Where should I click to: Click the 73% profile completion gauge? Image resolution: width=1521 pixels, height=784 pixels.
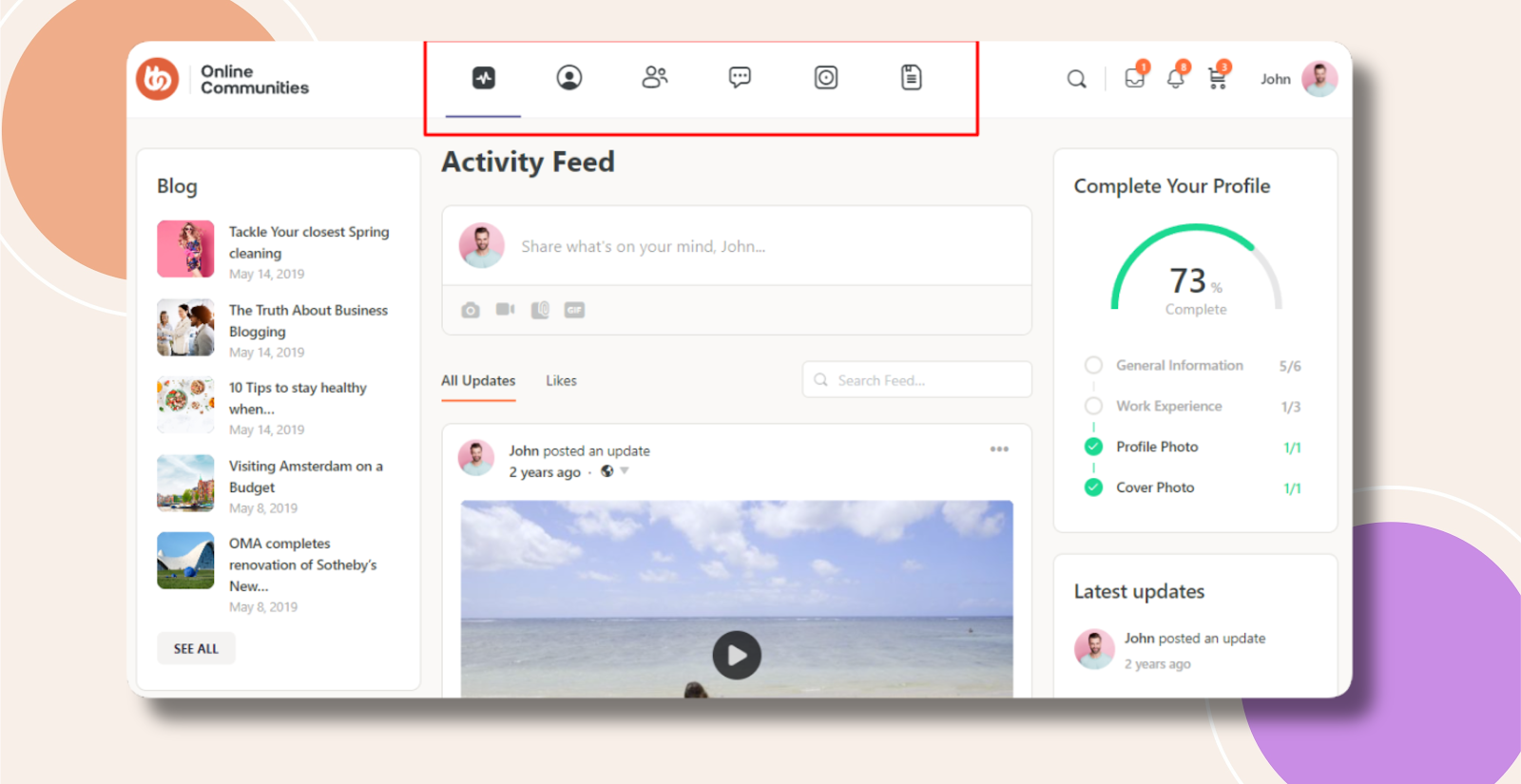point(1196,269)
